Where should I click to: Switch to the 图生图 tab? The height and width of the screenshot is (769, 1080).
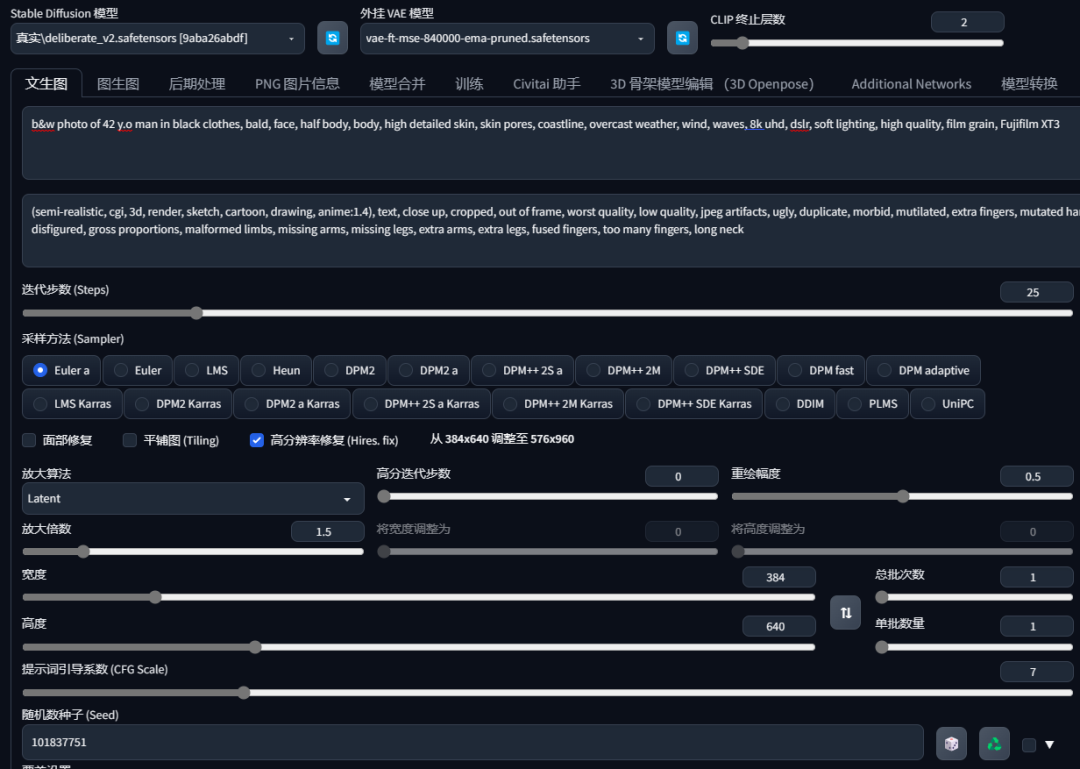118,84
